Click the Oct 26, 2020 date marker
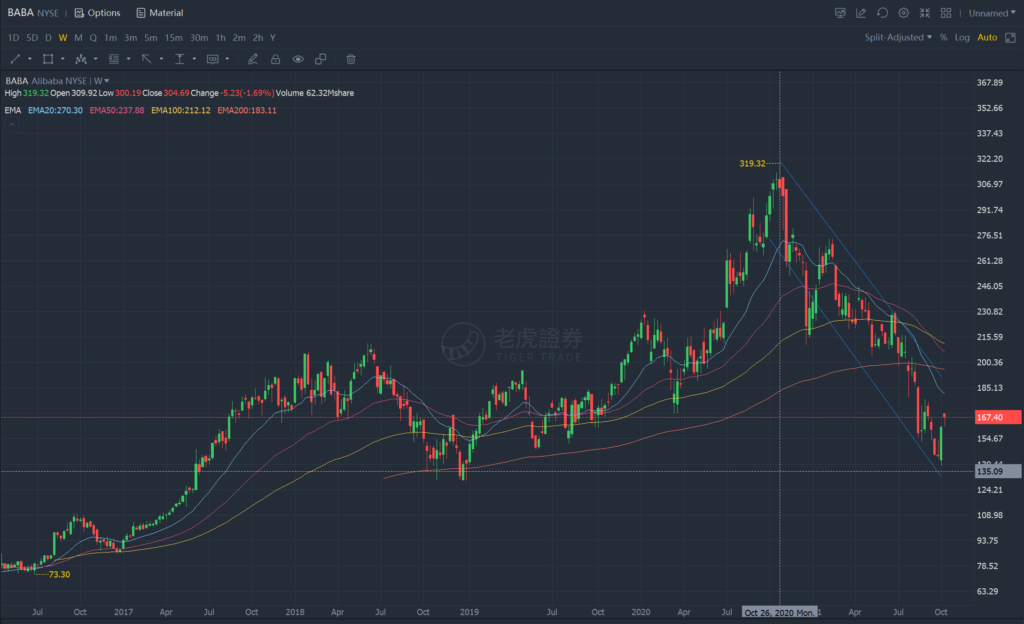 point(780,613)
